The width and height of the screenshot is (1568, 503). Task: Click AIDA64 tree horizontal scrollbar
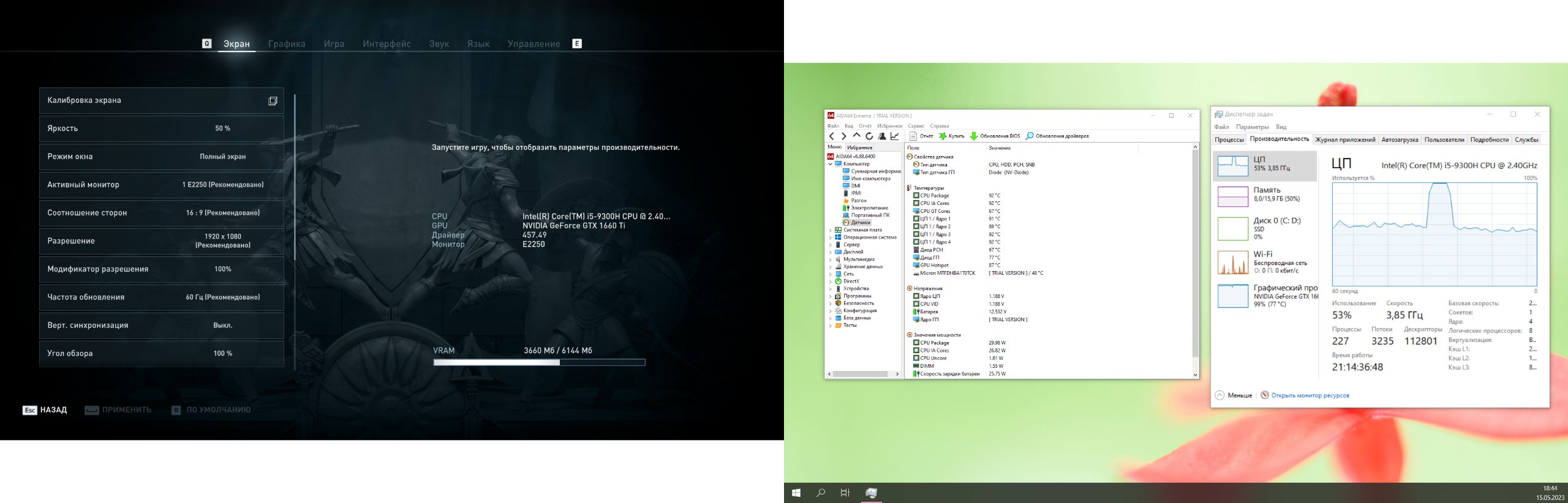[x=861, y=374]
